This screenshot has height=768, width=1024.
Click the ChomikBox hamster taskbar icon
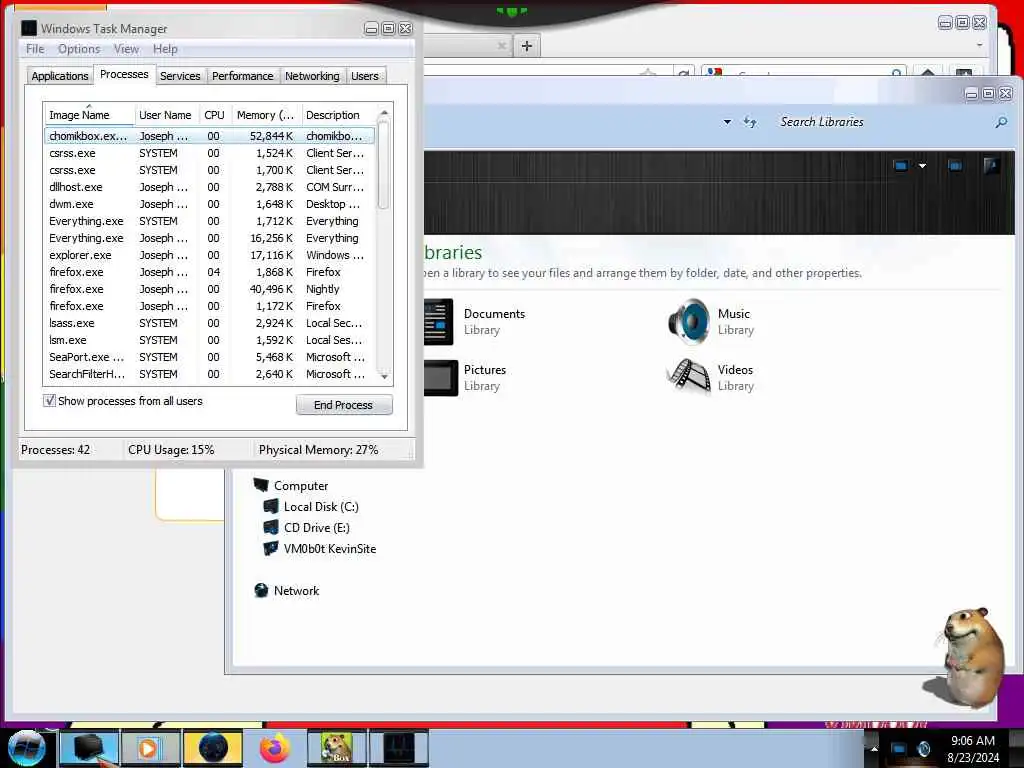[336, 748]
